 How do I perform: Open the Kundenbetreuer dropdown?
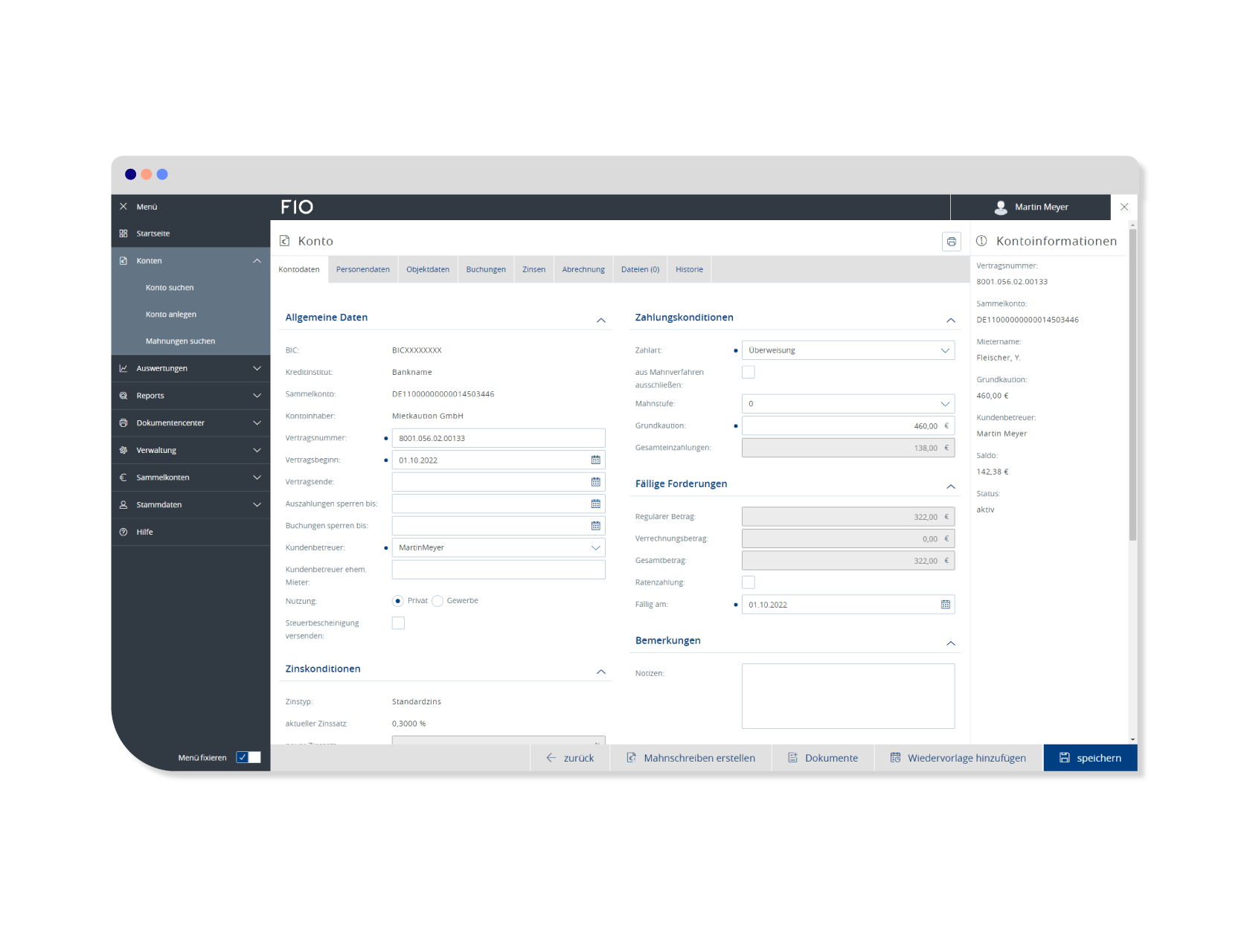point(499,548)
